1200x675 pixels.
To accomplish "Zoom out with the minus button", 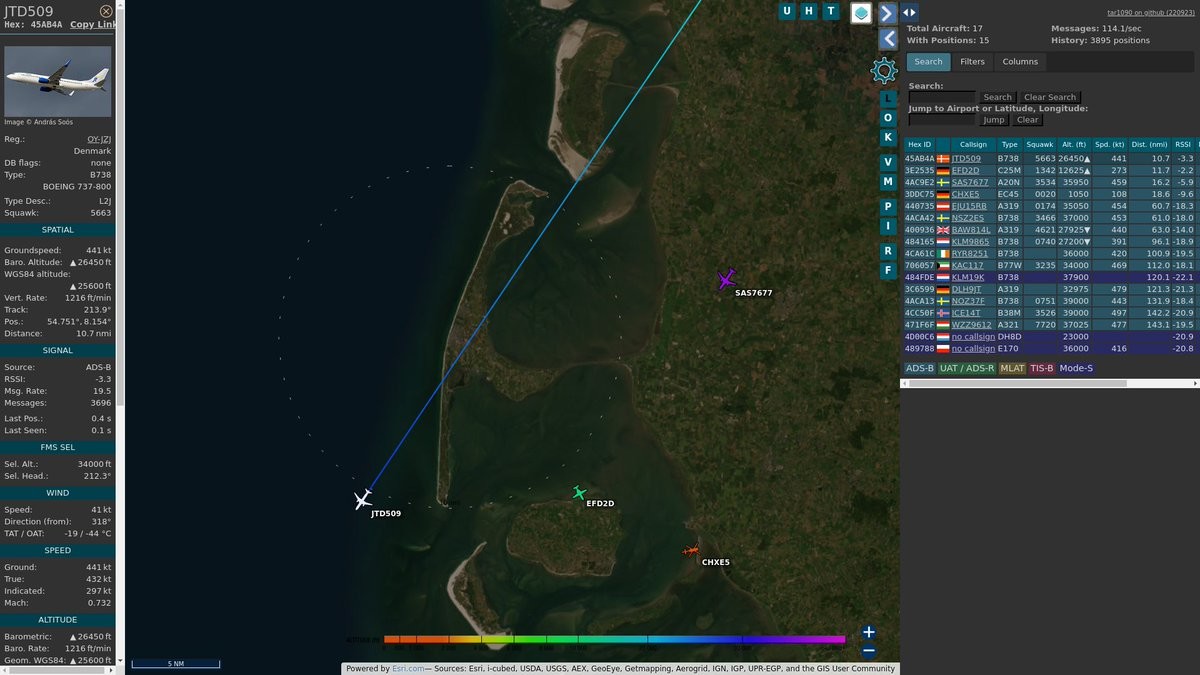I will [x=869, y=651].
